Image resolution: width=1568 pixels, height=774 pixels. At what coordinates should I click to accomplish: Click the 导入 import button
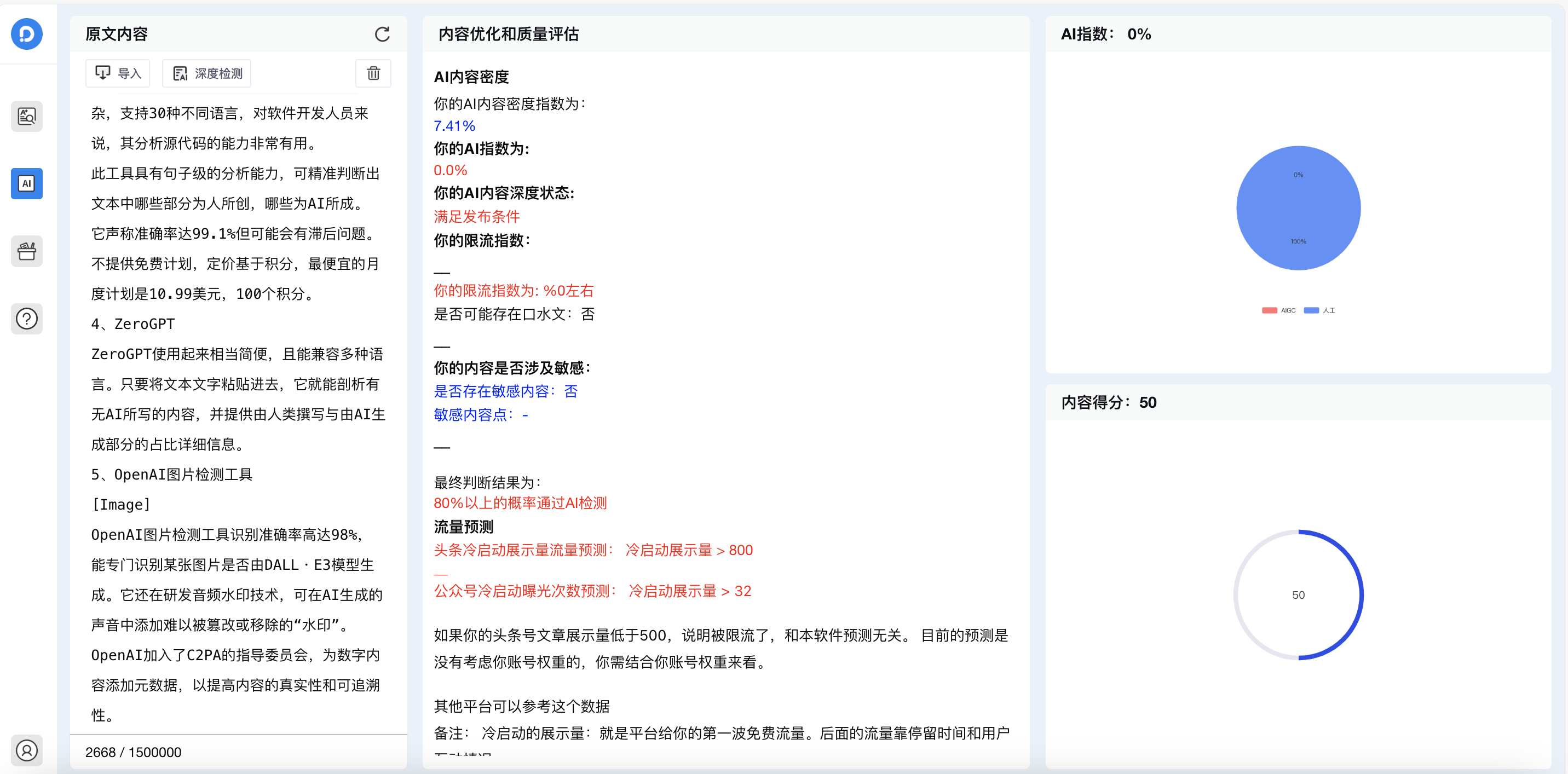click(118, 74)
